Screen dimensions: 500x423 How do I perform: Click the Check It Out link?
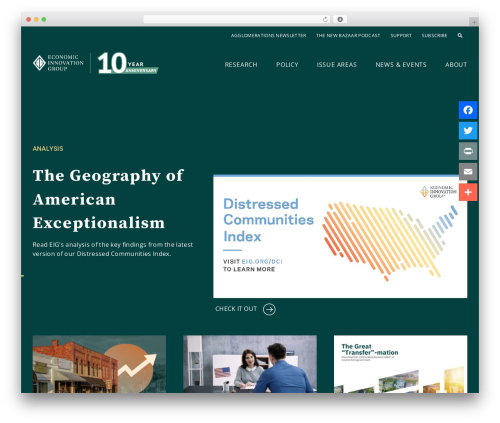point(236,309)
